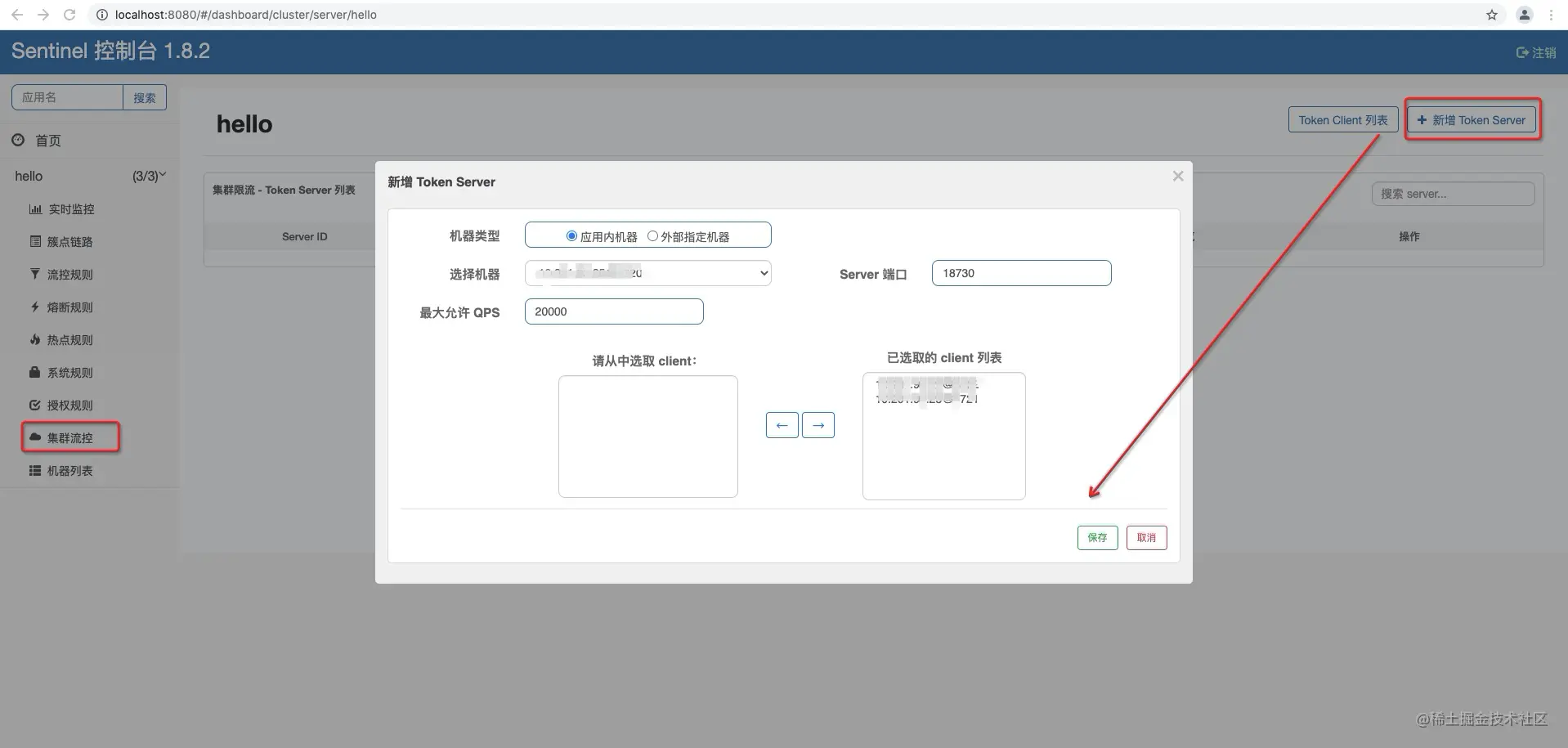This screenshot has height=748, width=1568.
Task: Click the Sentinel 控制台 1.8.2 title
Action: click(110, 51)
